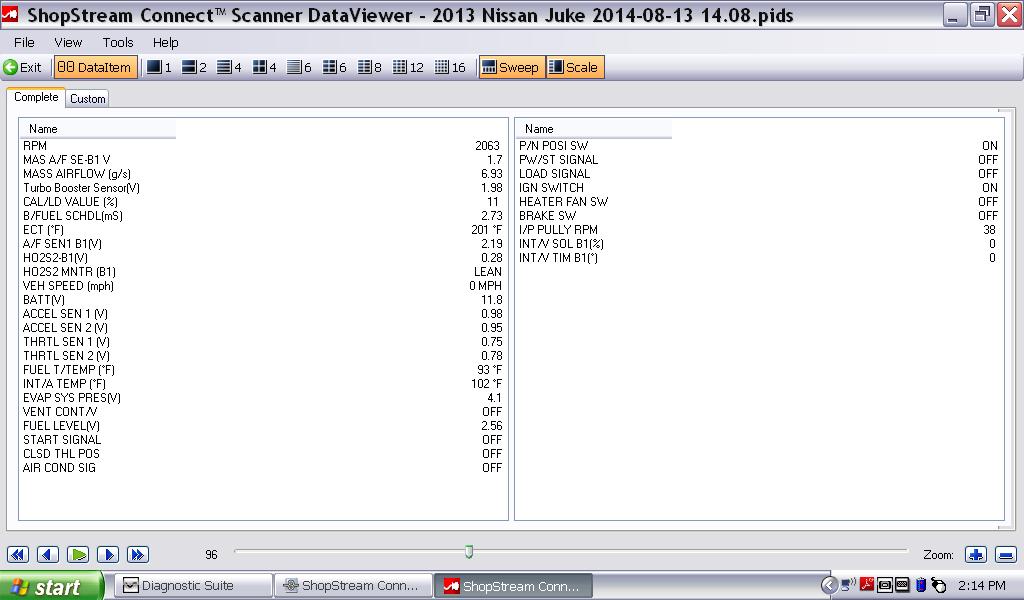The height and width of the screenshot is (600, 1024).
Task: Play the recorded data
Action: click(78, 554)
